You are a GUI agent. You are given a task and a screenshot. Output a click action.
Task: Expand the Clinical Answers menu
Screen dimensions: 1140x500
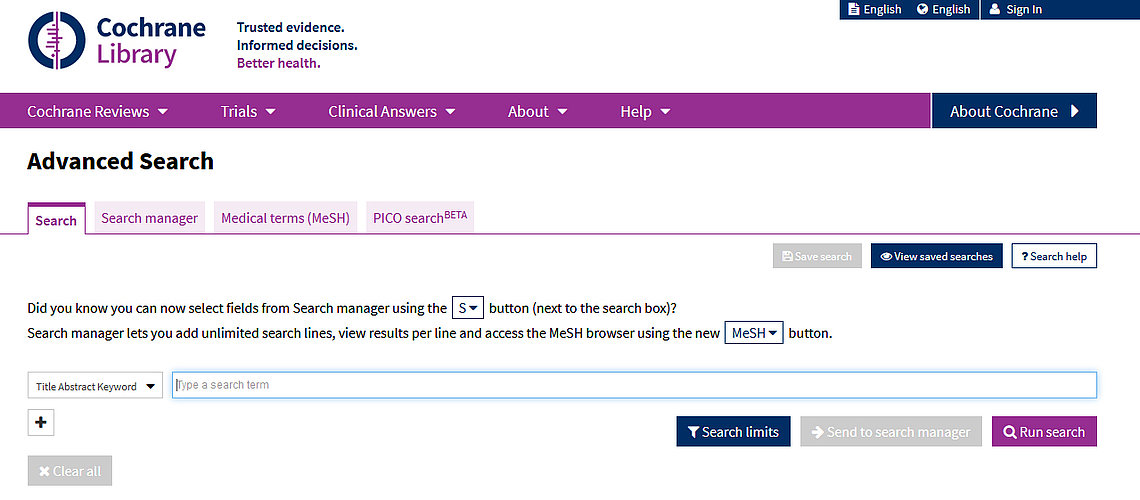391,111
